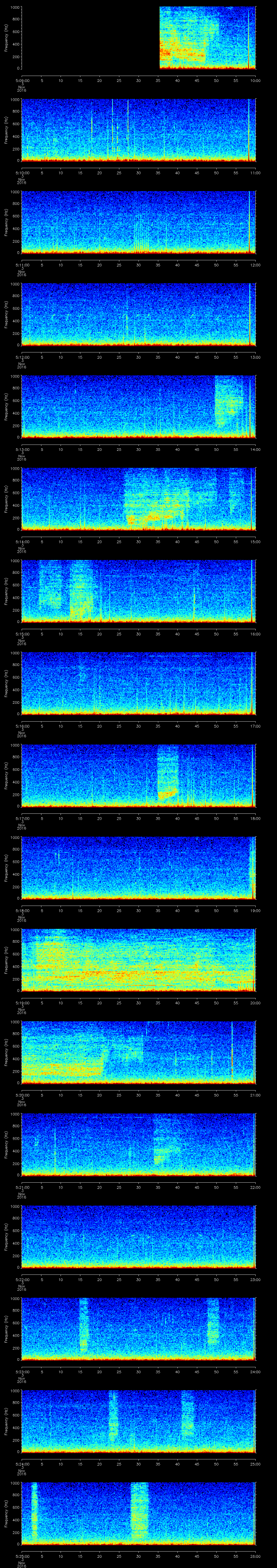This screenshot has width=277, height=1568.
Task: Select the spectrogram panel starting at 5:14:00
Action: point(139,499)
